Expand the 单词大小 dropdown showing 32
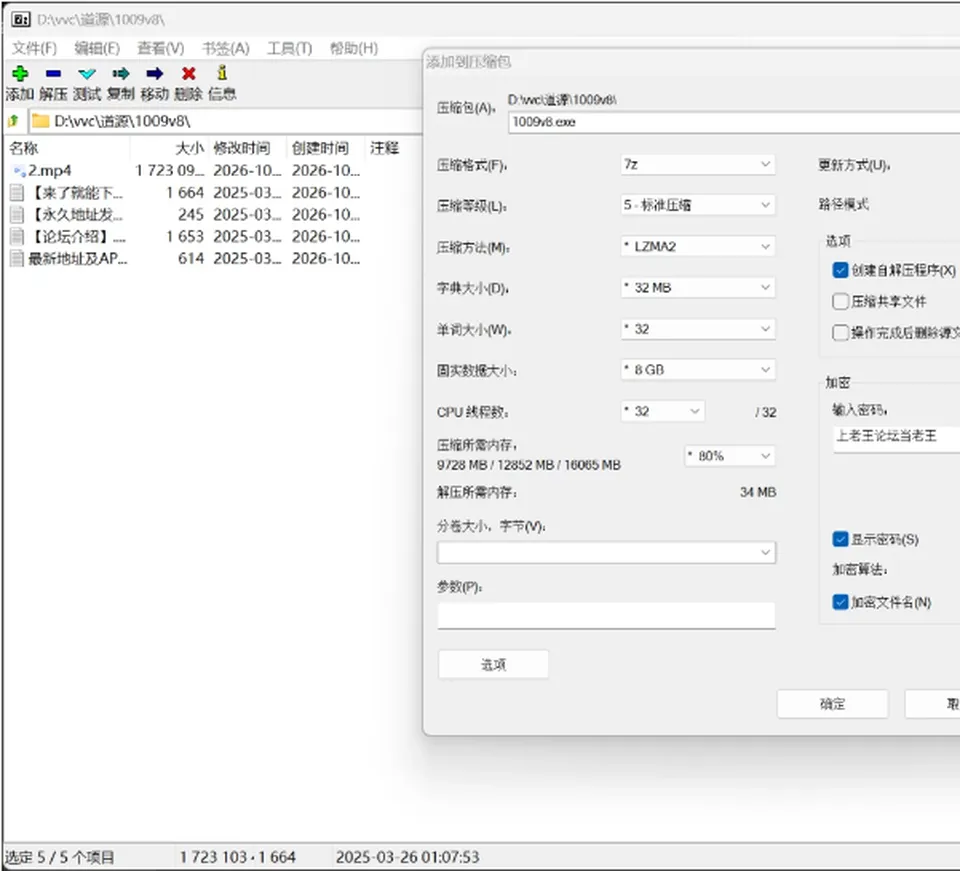The height and width of the screenshot is (871, 960). click(x=698, y=329)
